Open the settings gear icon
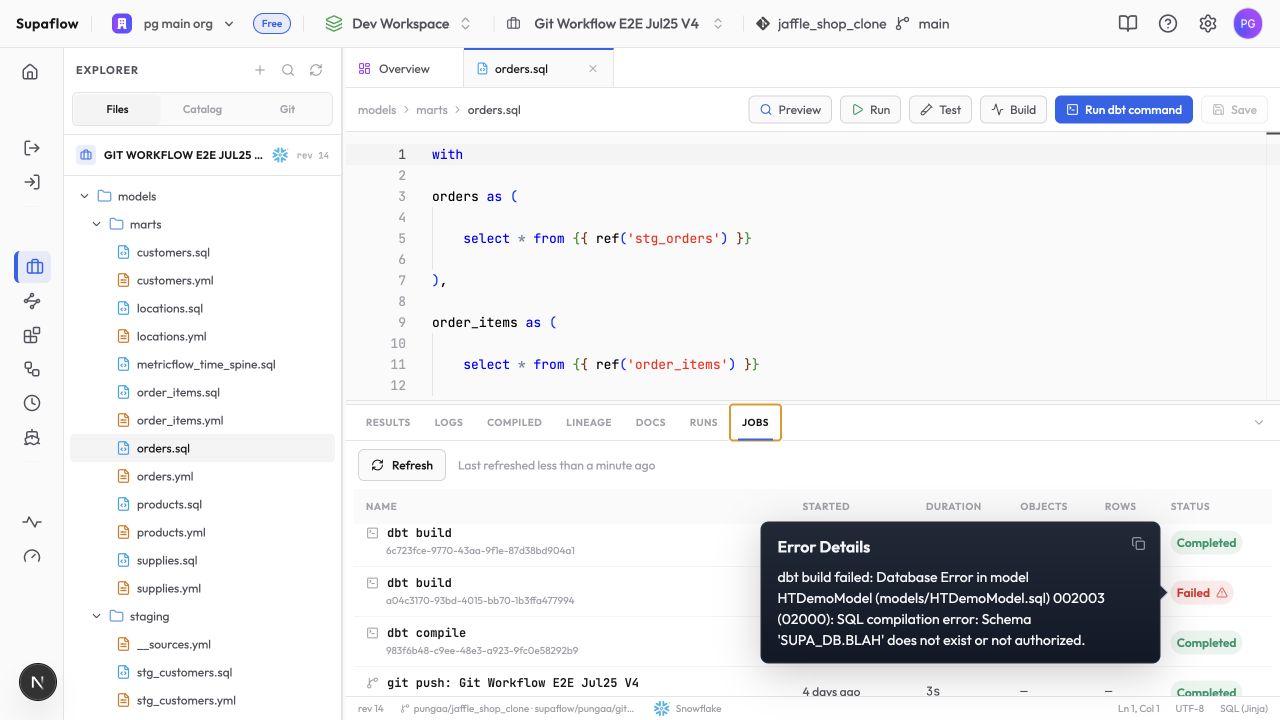Image resolution: width=1280 pixels, height=720 pixels. coord(1208,23)
